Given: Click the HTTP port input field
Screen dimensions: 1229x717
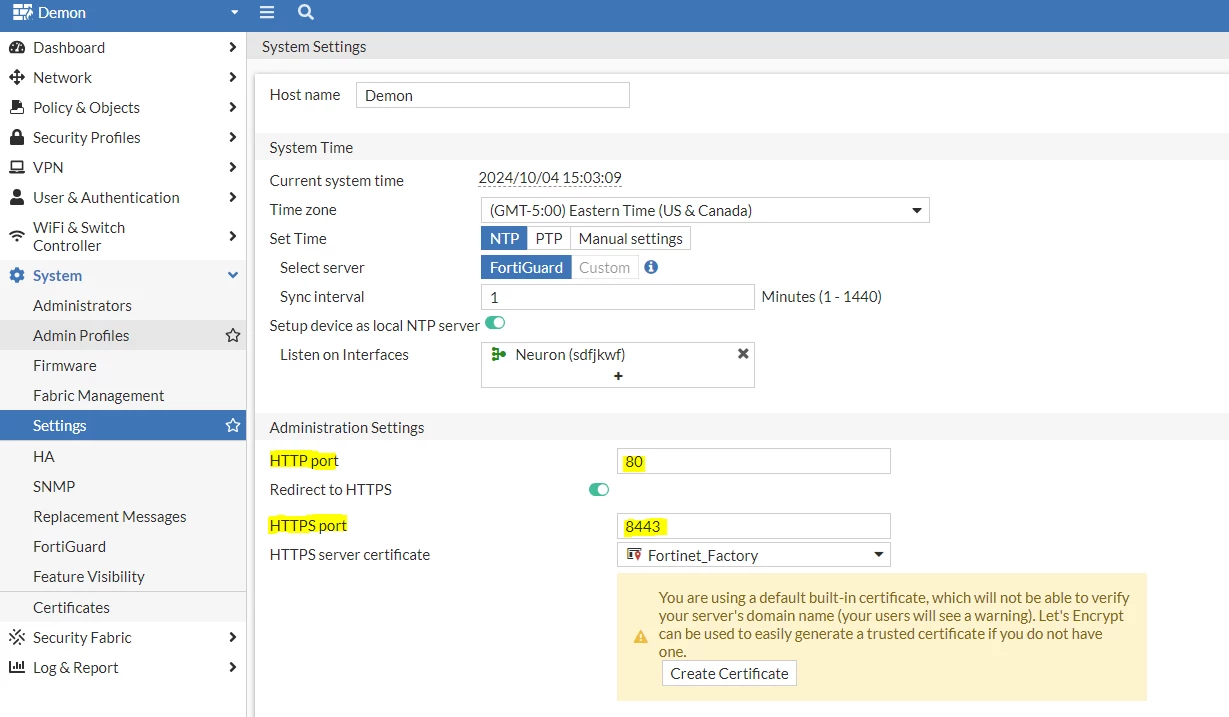Looking at the screenshot, I should coord(754,461).
